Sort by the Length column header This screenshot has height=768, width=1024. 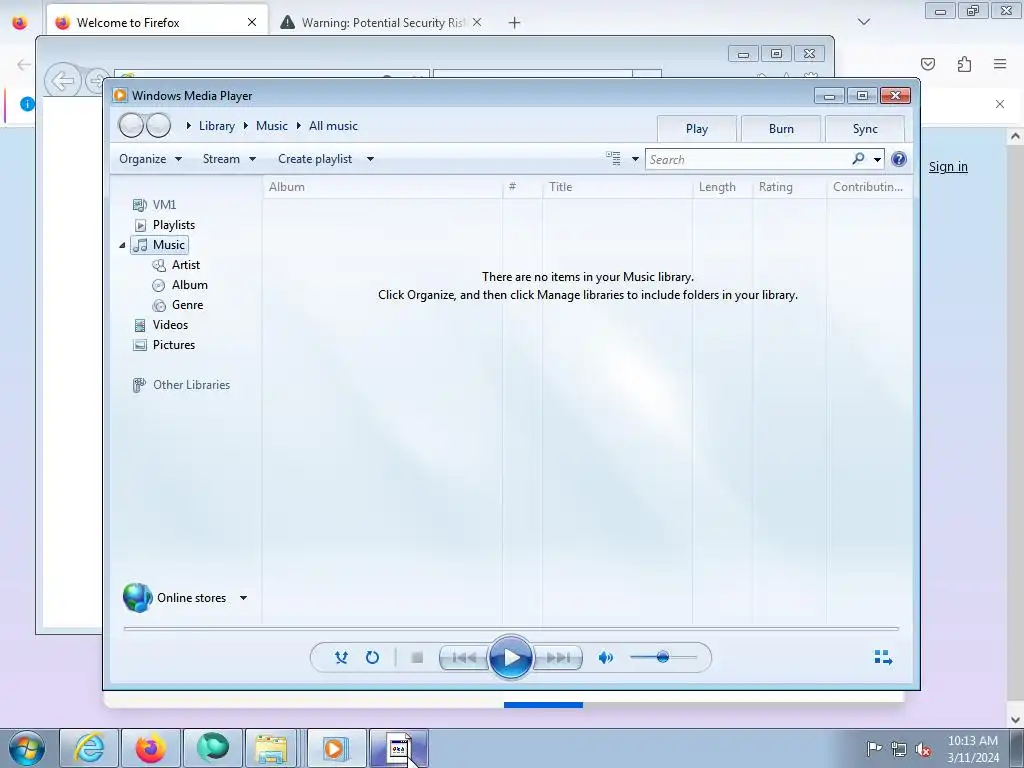722,187
